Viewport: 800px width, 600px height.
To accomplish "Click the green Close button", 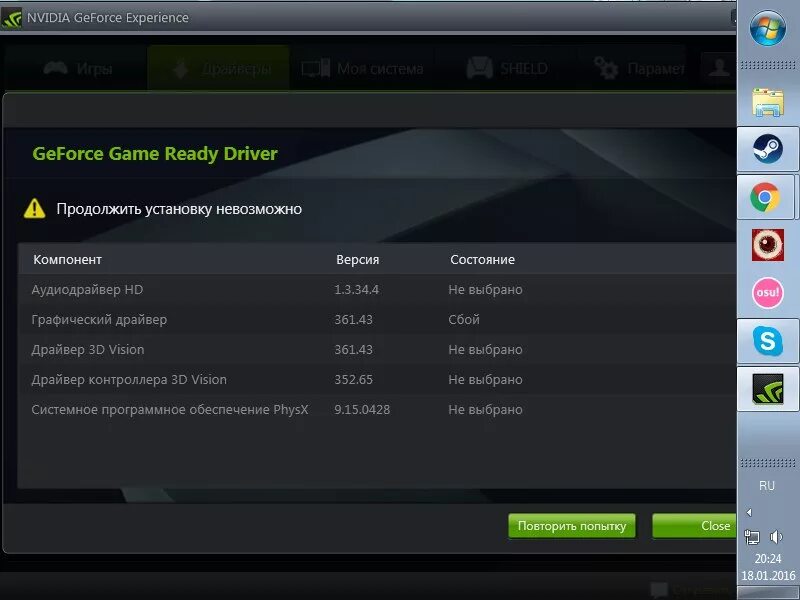I will 694,526.
